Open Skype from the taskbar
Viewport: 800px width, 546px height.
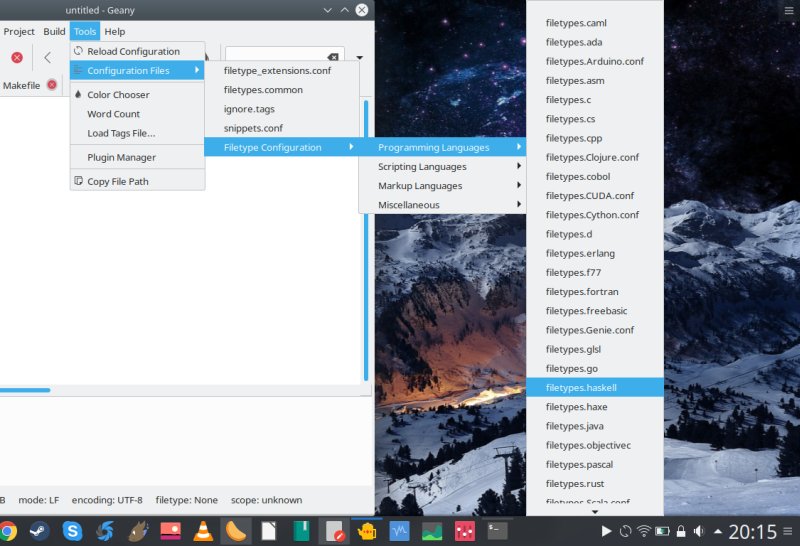pos(72,531)
